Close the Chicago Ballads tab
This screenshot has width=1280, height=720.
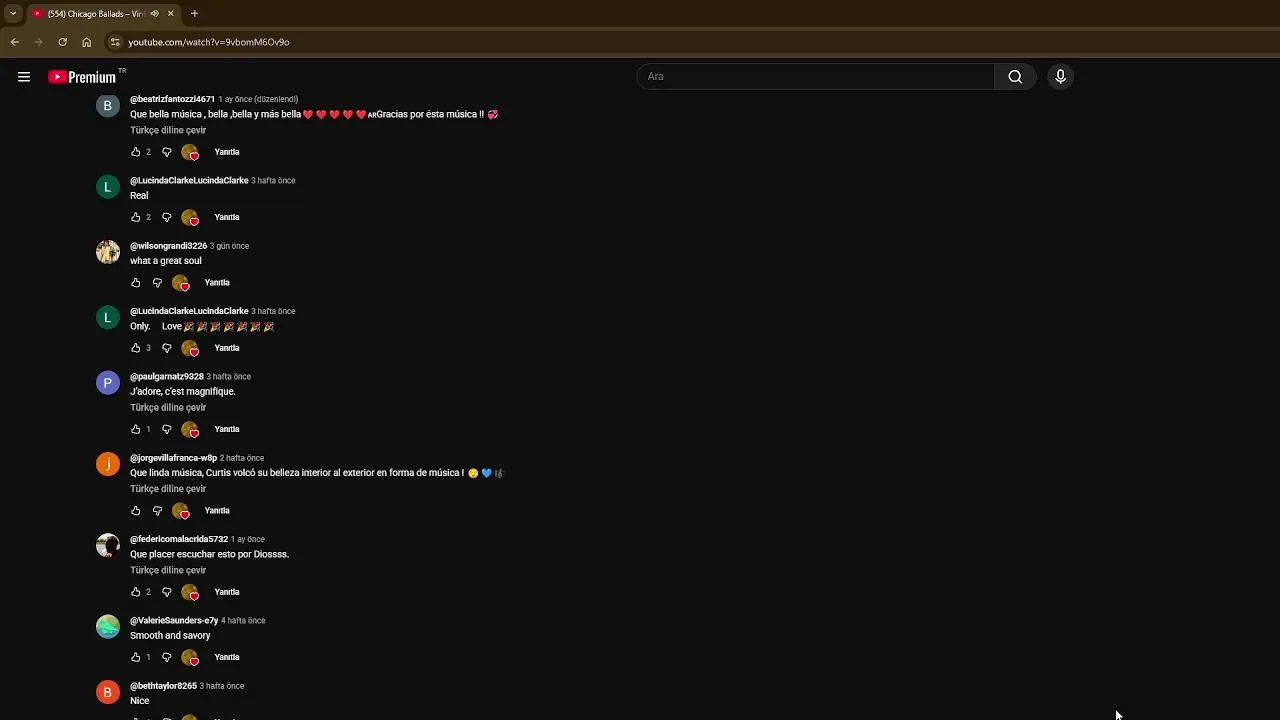[x=171, y=13]
